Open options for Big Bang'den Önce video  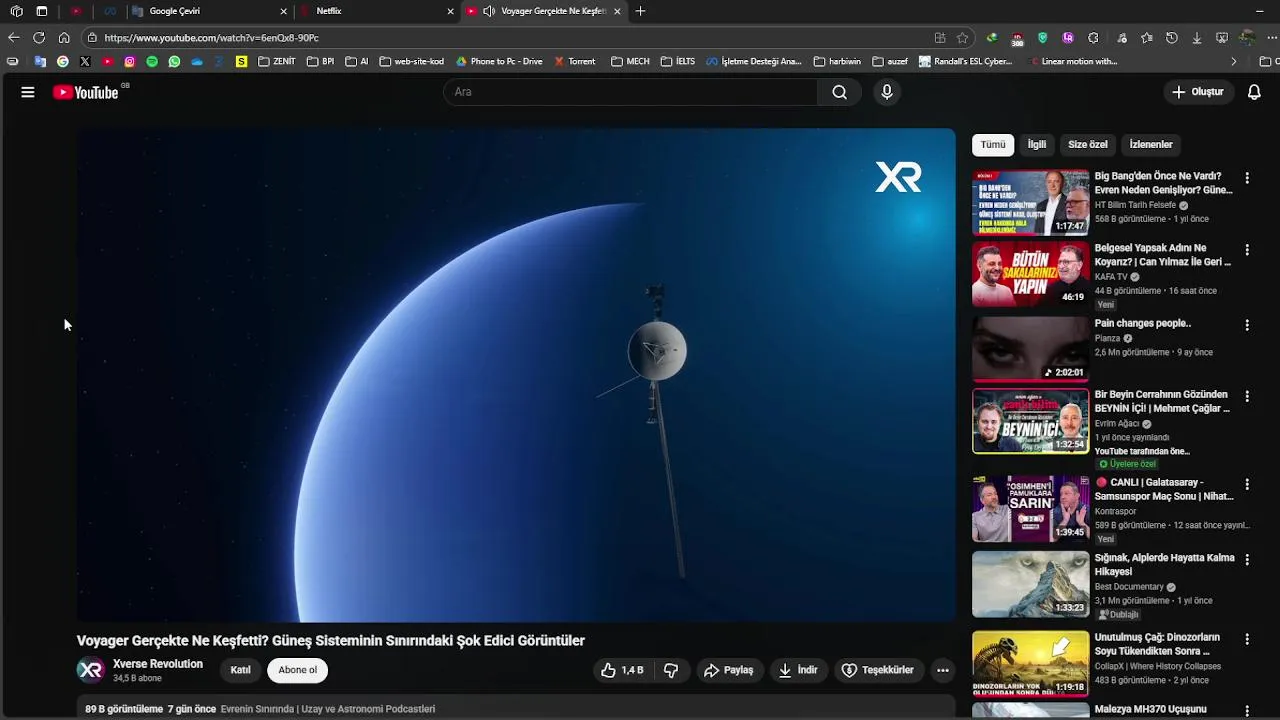coord(1247,178)
